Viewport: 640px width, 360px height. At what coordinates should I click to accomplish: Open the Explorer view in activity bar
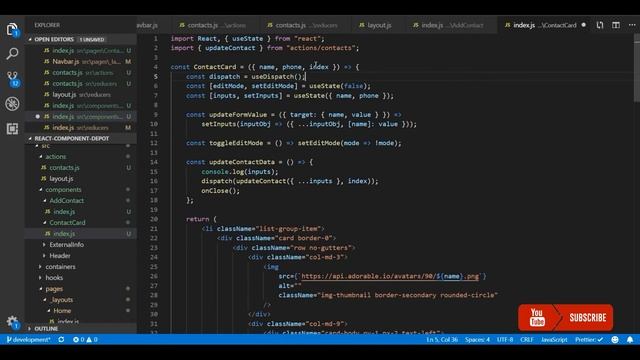(x=12, y=30)
